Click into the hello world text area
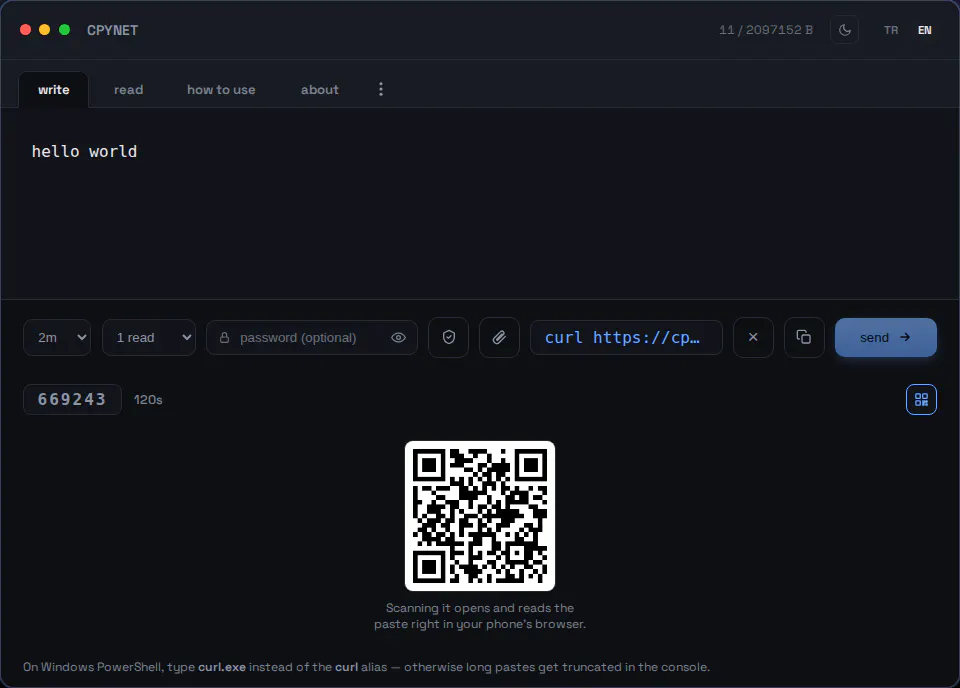The width and height of the screenshot is (960, 688). click(480, 204)
